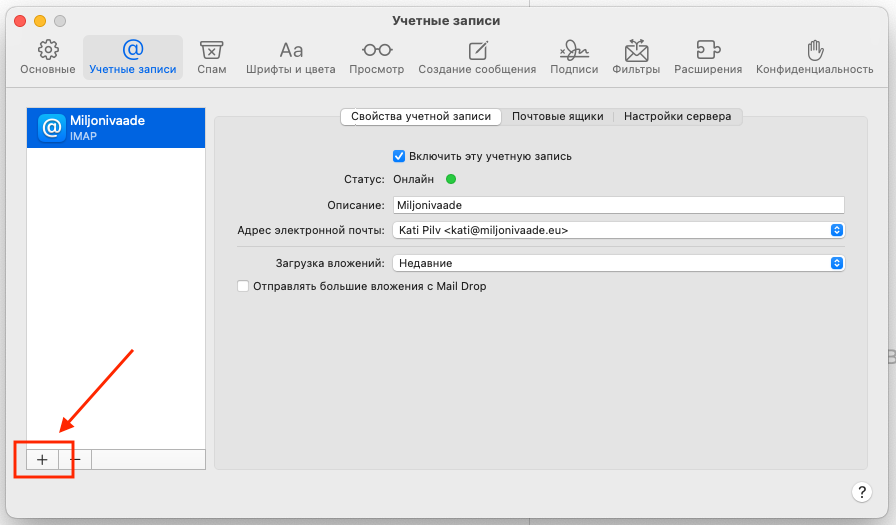Screen dimensions: 896x525
Task: Select the Свойства учетной записи tab
Action: click(421, 116)
